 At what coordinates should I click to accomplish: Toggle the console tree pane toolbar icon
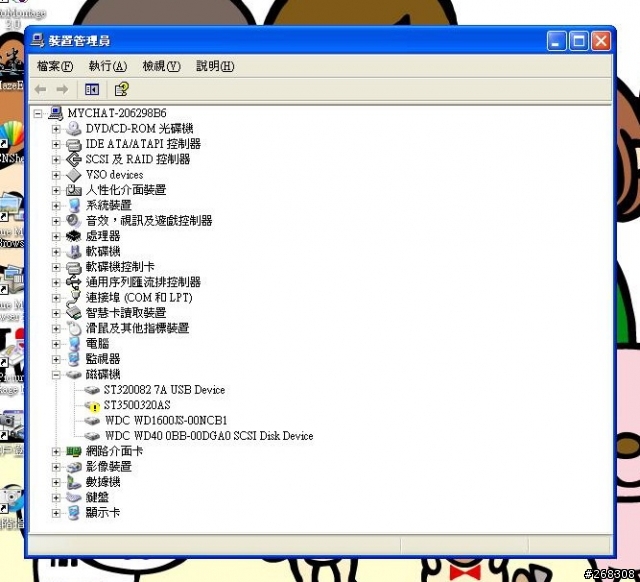click(x=92, y=89)
